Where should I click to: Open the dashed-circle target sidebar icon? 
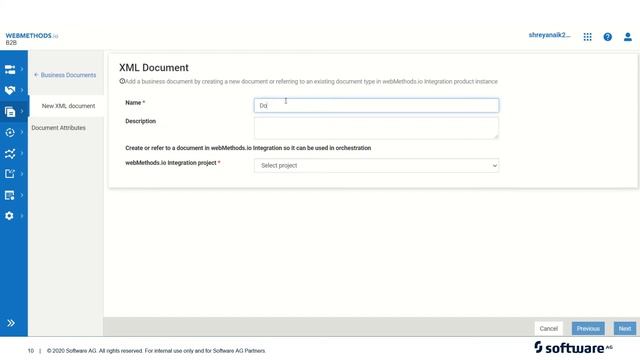[10, 132]
